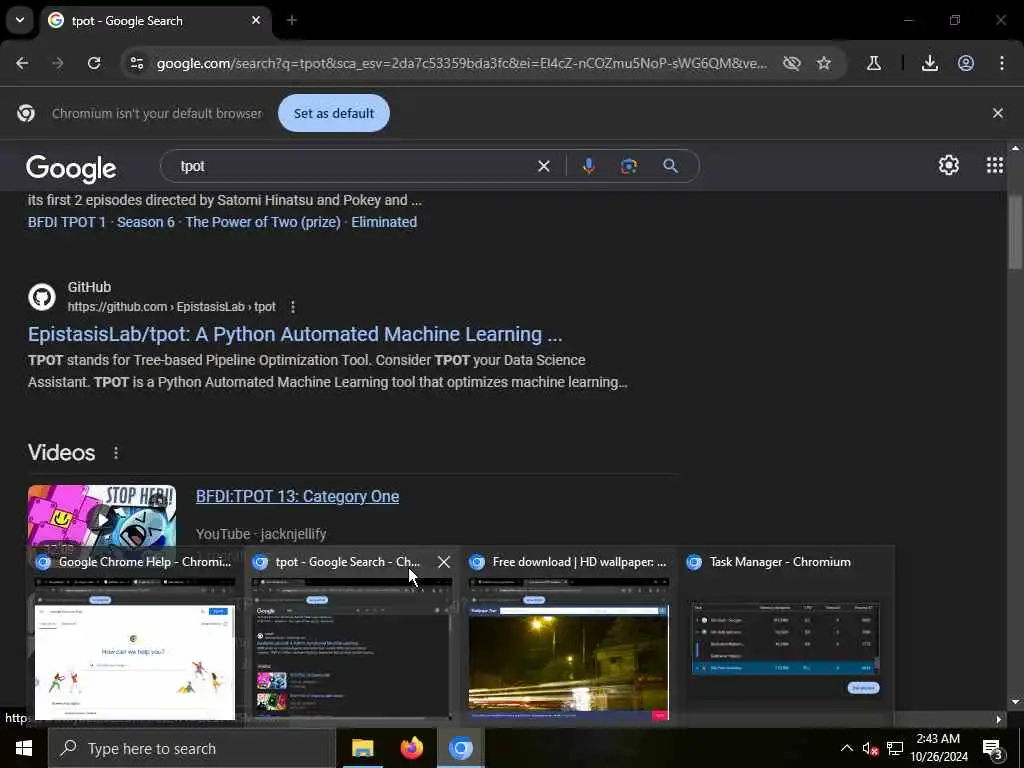Click the horizontal scroll right arrow

point(998,720)
